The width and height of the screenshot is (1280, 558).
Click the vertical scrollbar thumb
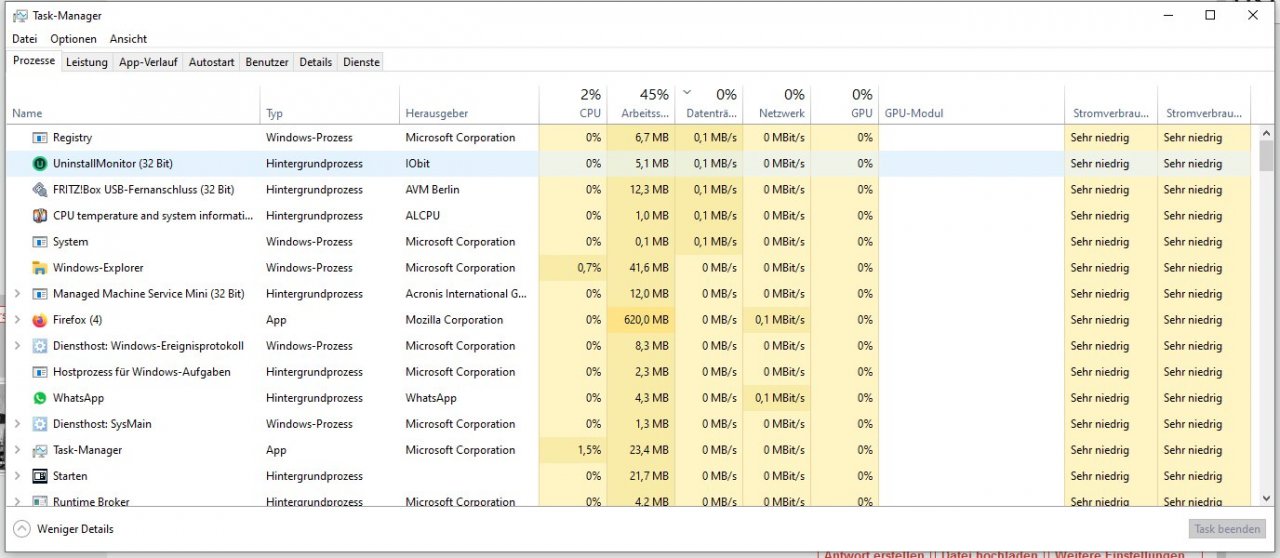tap(1266, 156)
